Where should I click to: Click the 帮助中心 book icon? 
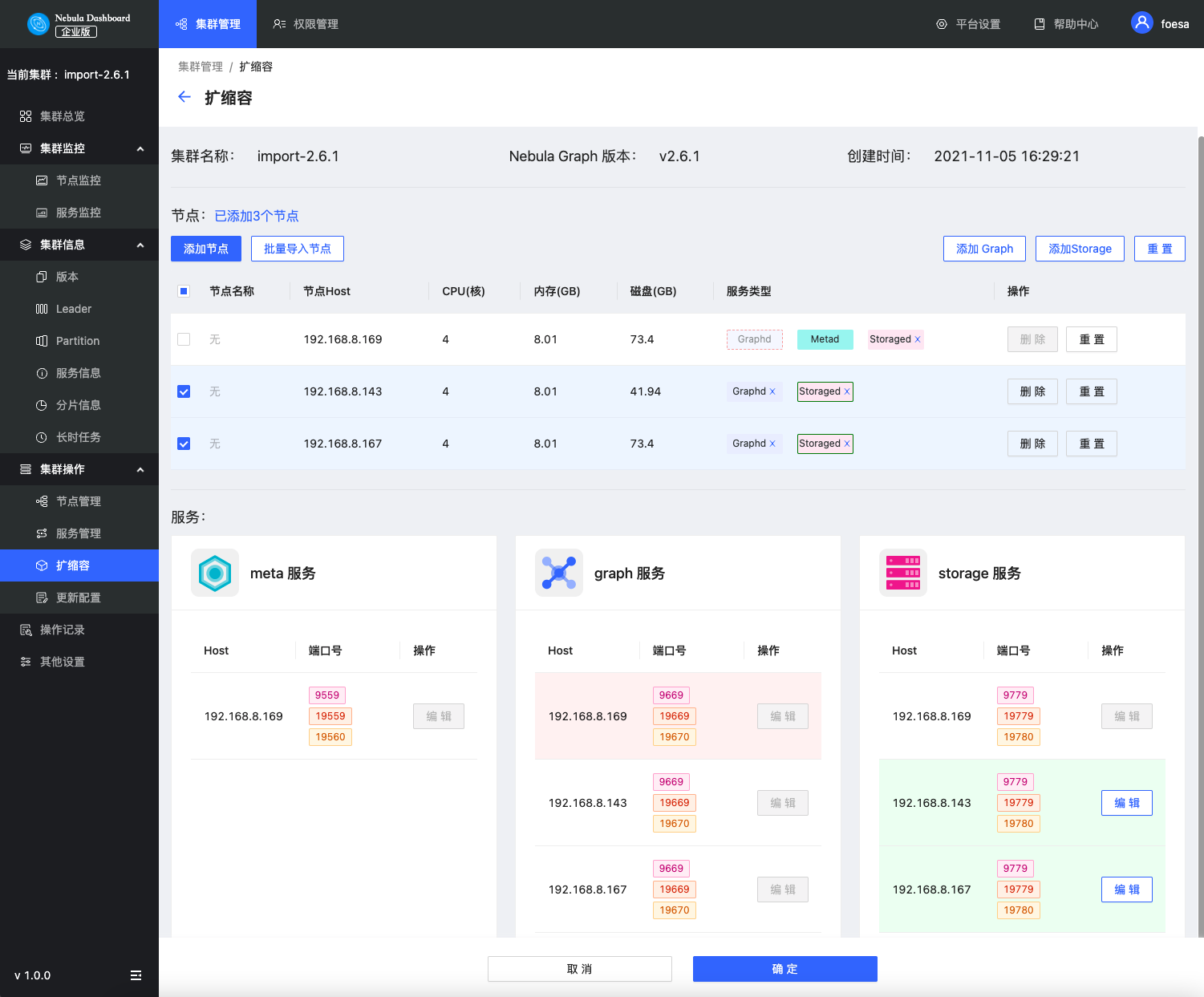1040,24
